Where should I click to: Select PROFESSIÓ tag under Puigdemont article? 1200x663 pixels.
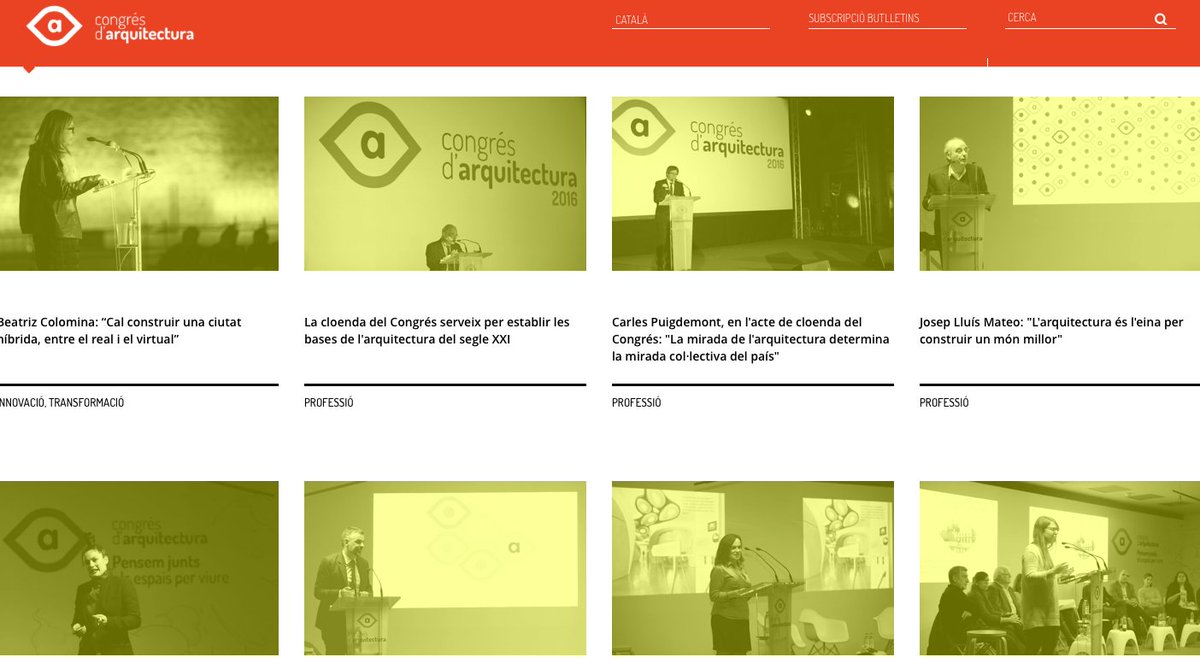click(x=637, y=403)
